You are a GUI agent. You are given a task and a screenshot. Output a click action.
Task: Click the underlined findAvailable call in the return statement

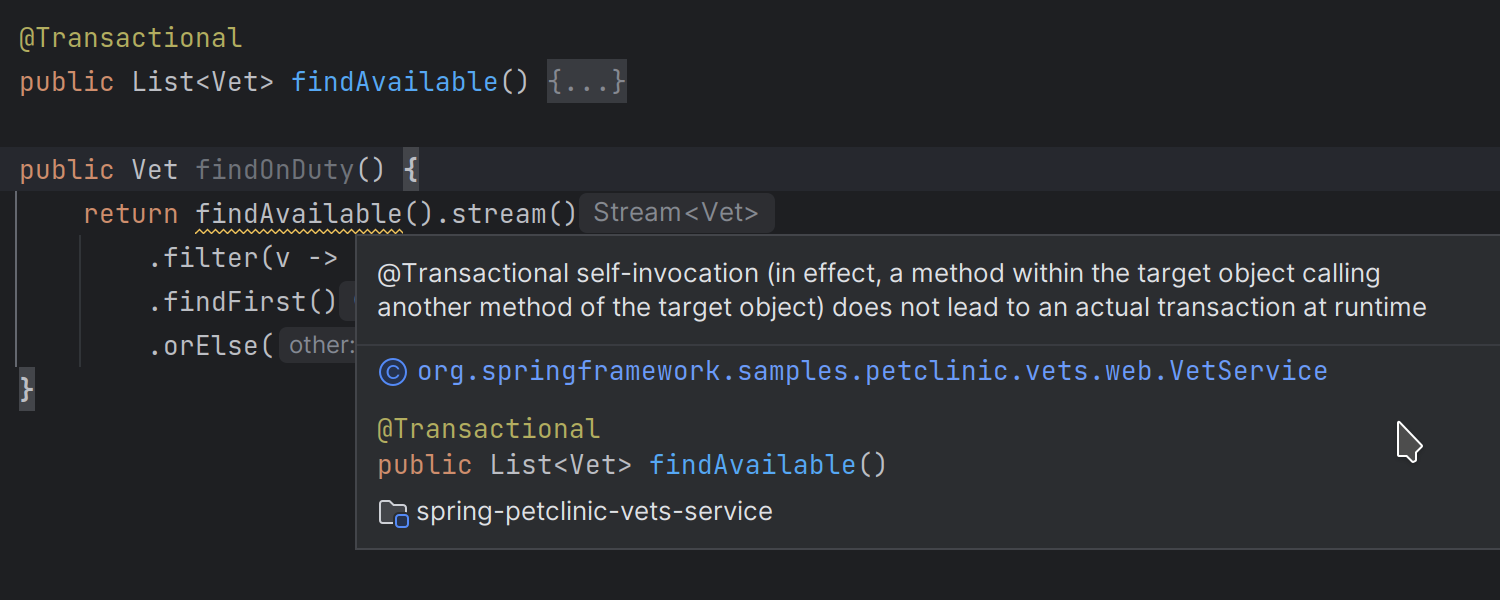click(299, 214)
